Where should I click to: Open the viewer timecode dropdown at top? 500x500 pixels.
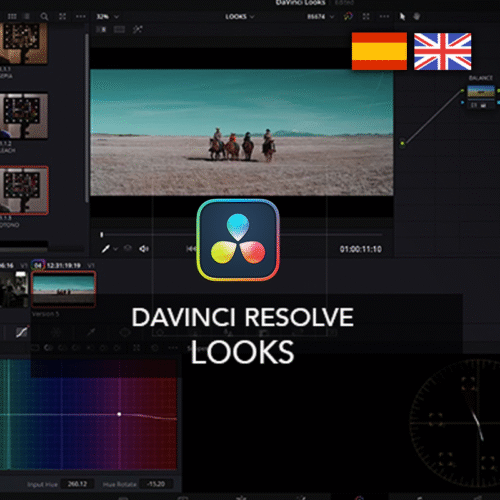tap(320, 17)
